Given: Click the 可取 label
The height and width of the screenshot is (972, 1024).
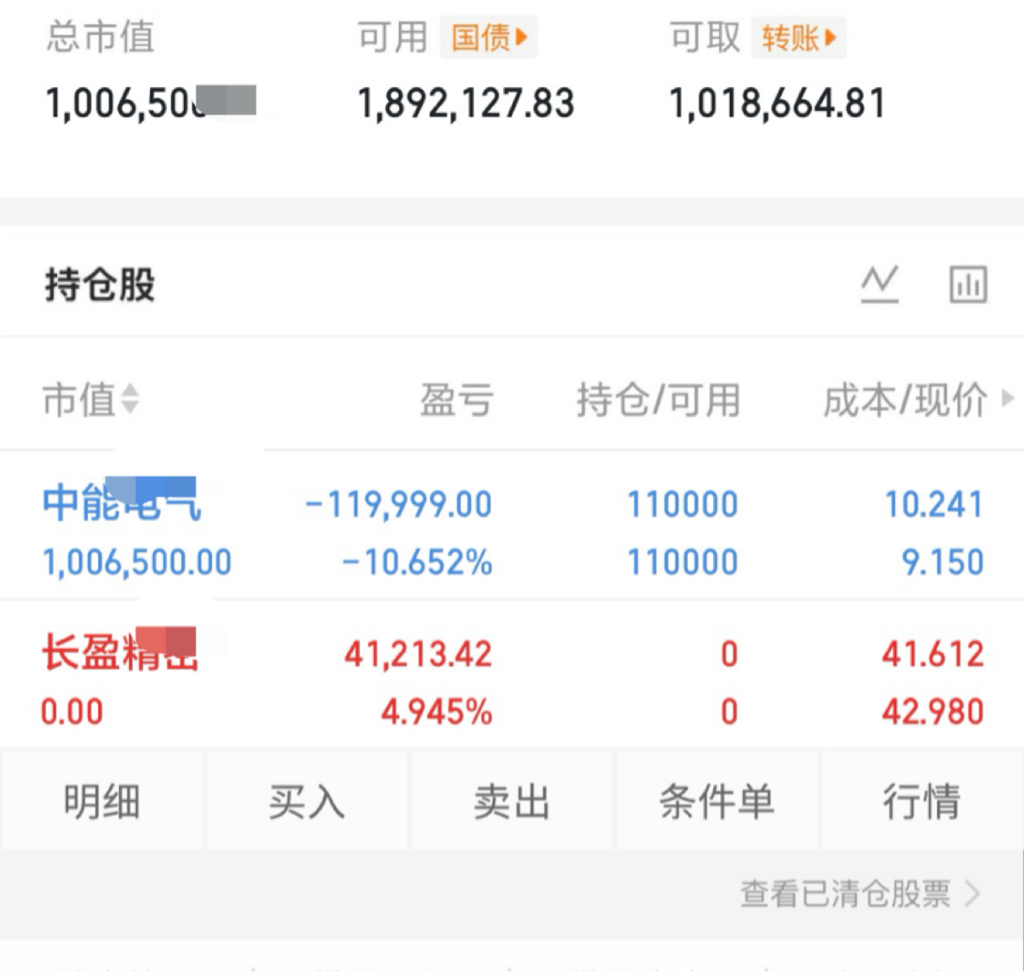Looking at the screenshot, I should (x=705, y=37).
